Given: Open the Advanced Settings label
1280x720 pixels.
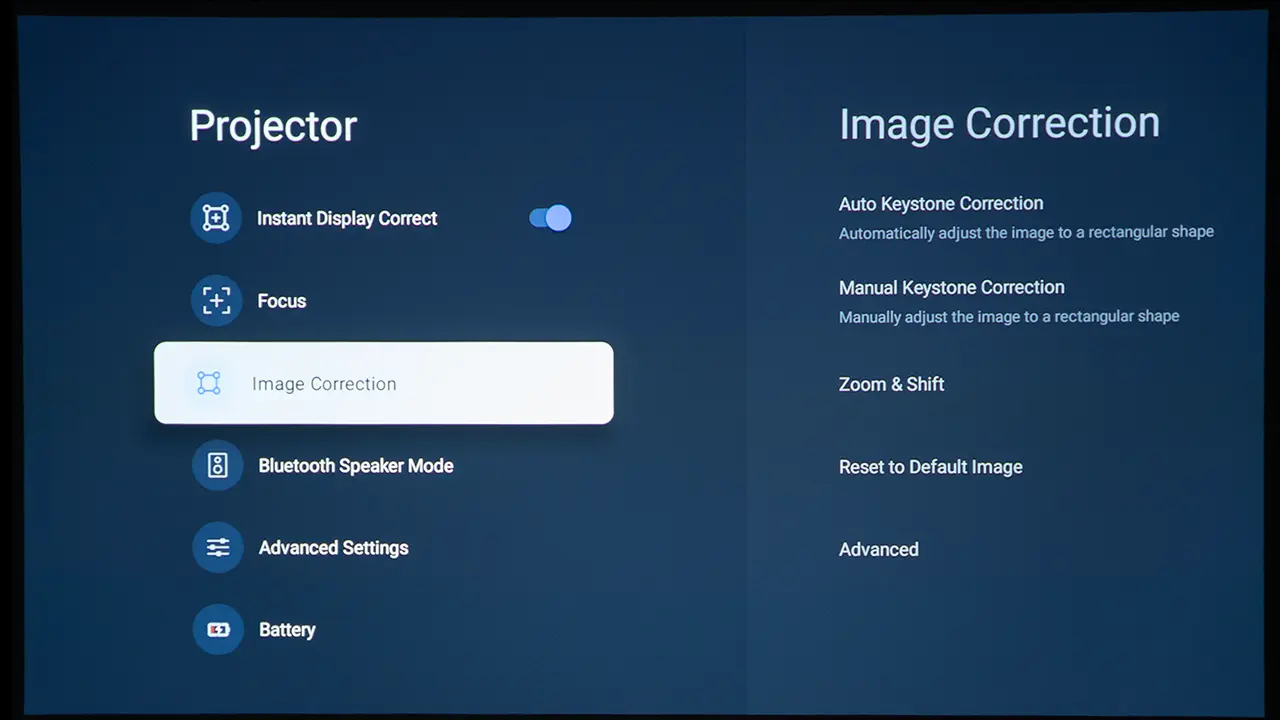Looking at the screenshot, I should [333, 548].
